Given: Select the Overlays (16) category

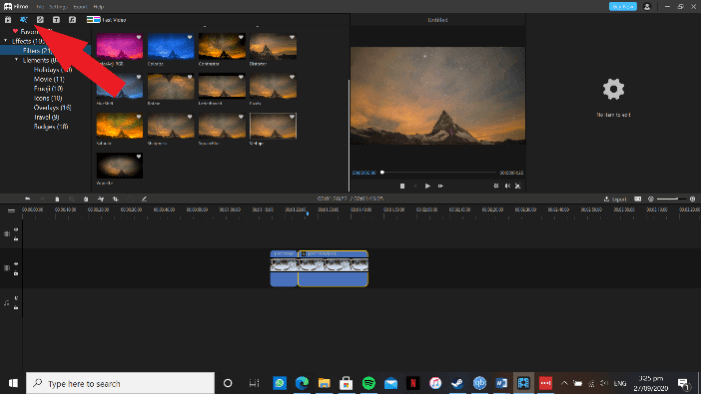Looking at the screenshot, I should (x=52, y=107).
